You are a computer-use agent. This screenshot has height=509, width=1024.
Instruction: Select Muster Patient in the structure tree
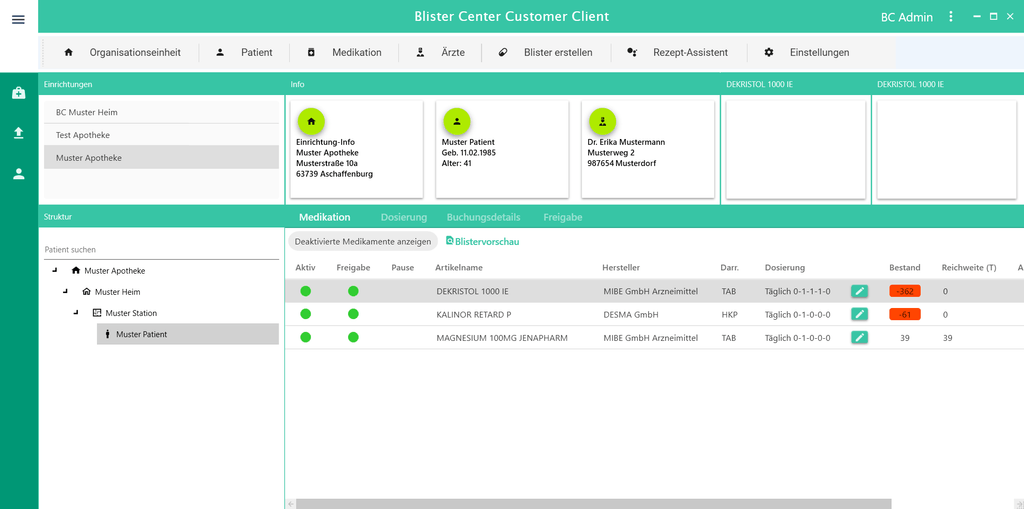click(x=188, y=334)
